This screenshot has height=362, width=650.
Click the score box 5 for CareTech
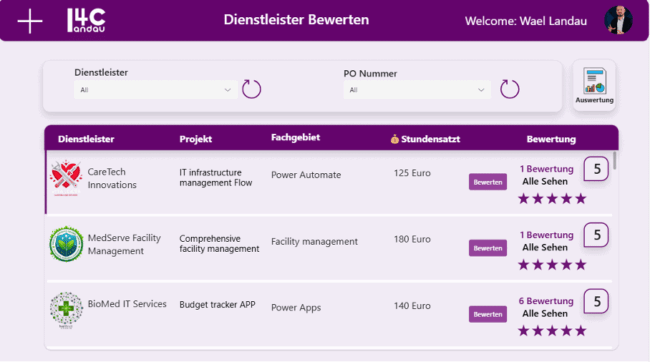(596, 169)
